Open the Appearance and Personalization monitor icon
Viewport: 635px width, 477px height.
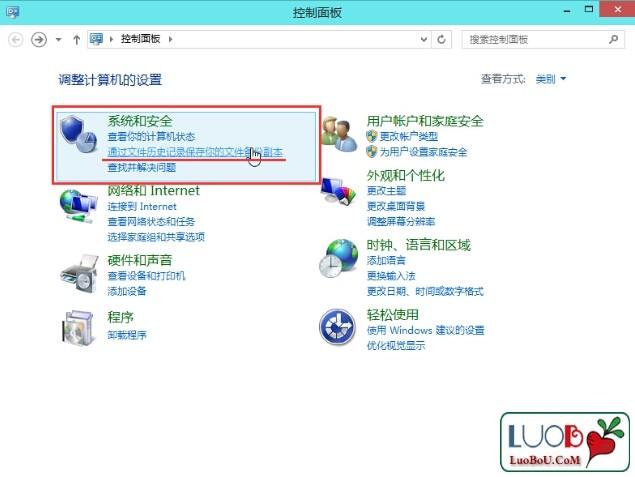pyautogui.click(x=339, y=192)
